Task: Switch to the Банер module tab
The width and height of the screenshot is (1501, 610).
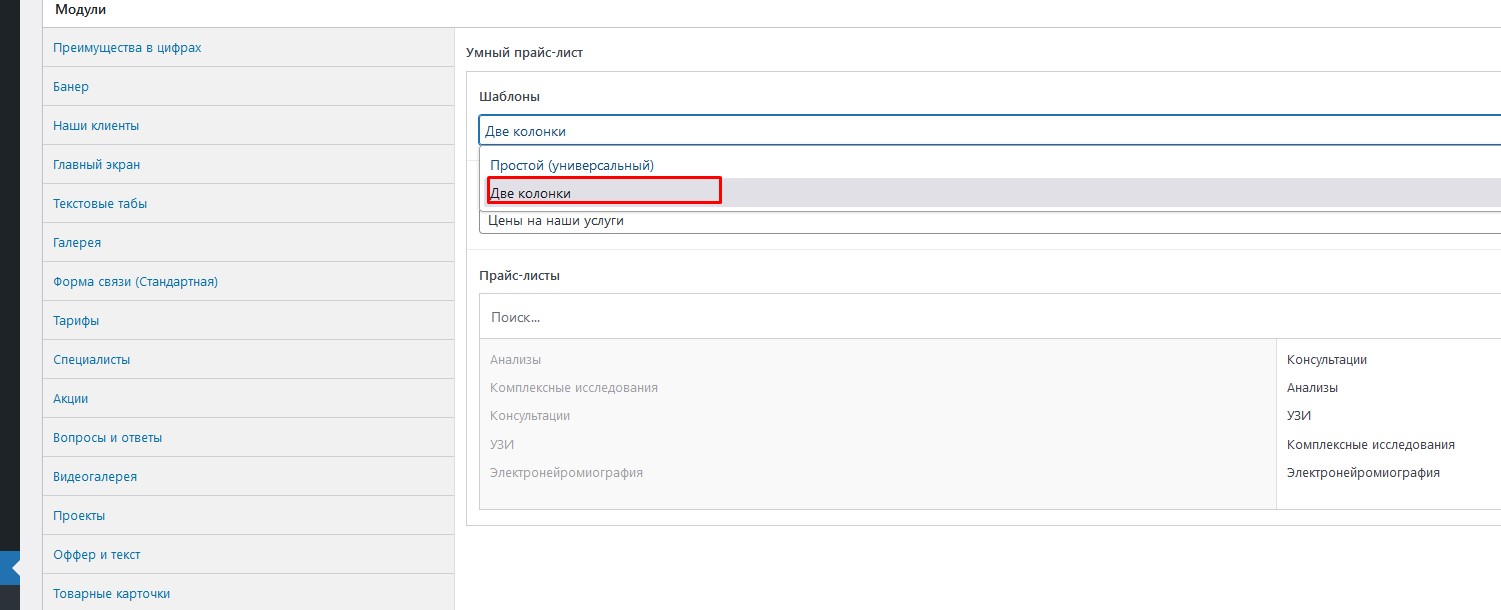Action: (x=71, y=87)
